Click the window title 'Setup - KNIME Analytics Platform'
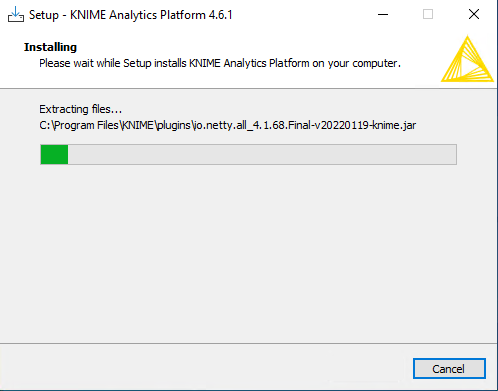The width and height of the screenshot is (498, 391). click(x=117, y=15)
